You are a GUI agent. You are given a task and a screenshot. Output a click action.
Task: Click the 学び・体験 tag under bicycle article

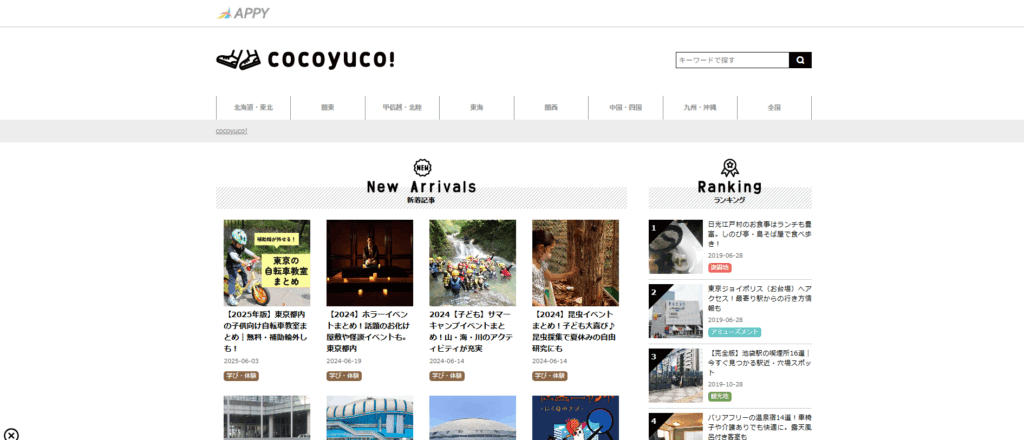coord(241,376)
